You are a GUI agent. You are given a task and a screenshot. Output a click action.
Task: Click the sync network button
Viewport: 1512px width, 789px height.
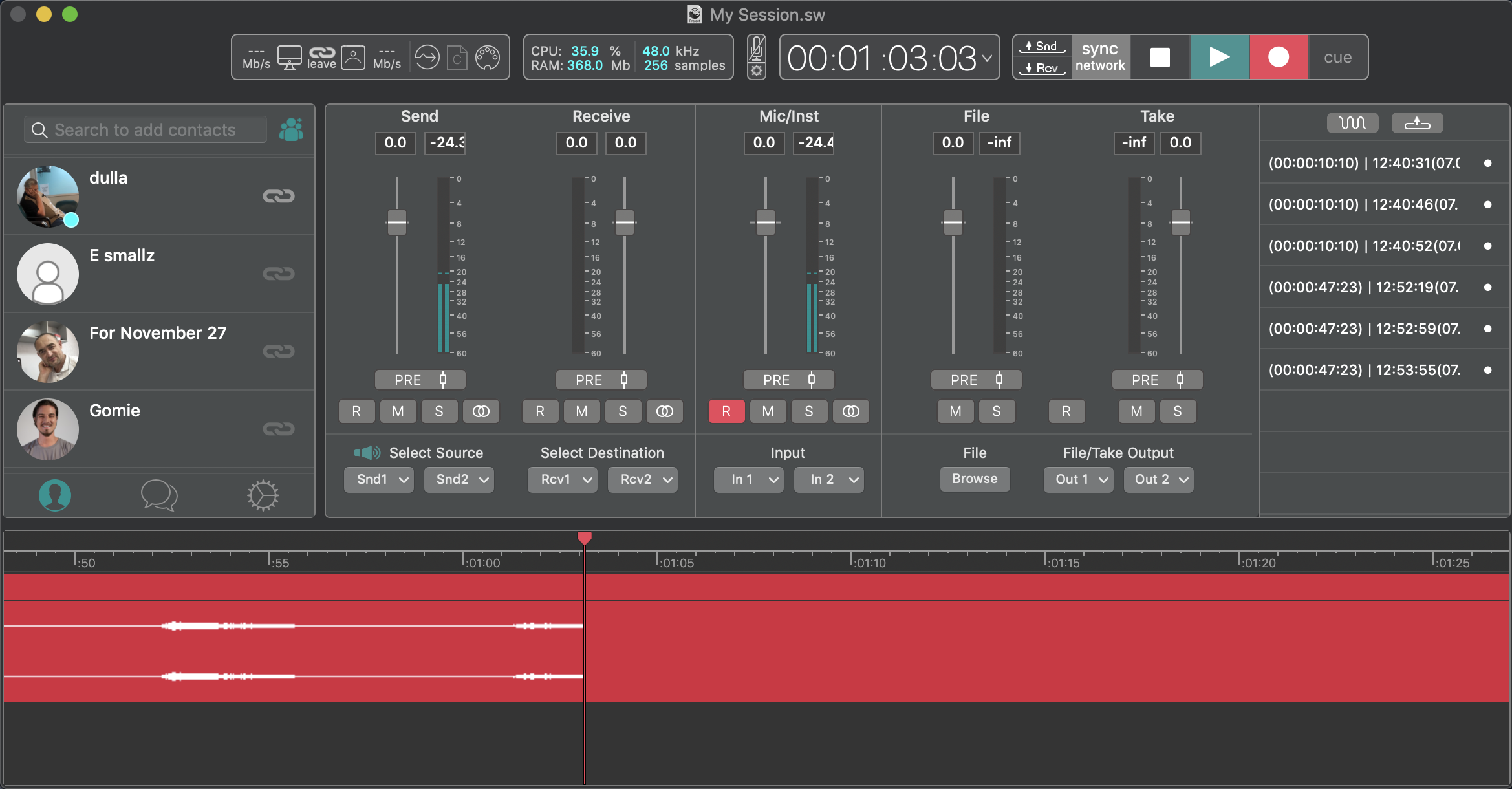[1100, 58]
